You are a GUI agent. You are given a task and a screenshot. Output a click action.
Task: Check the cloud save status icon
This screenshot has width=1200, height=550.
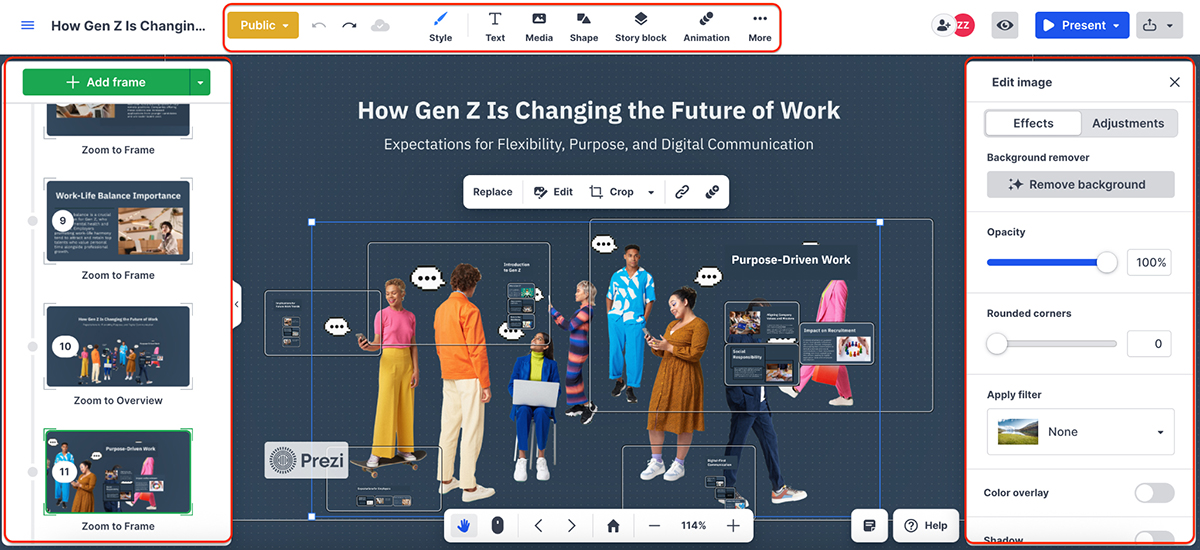click(x=380, y=25)
